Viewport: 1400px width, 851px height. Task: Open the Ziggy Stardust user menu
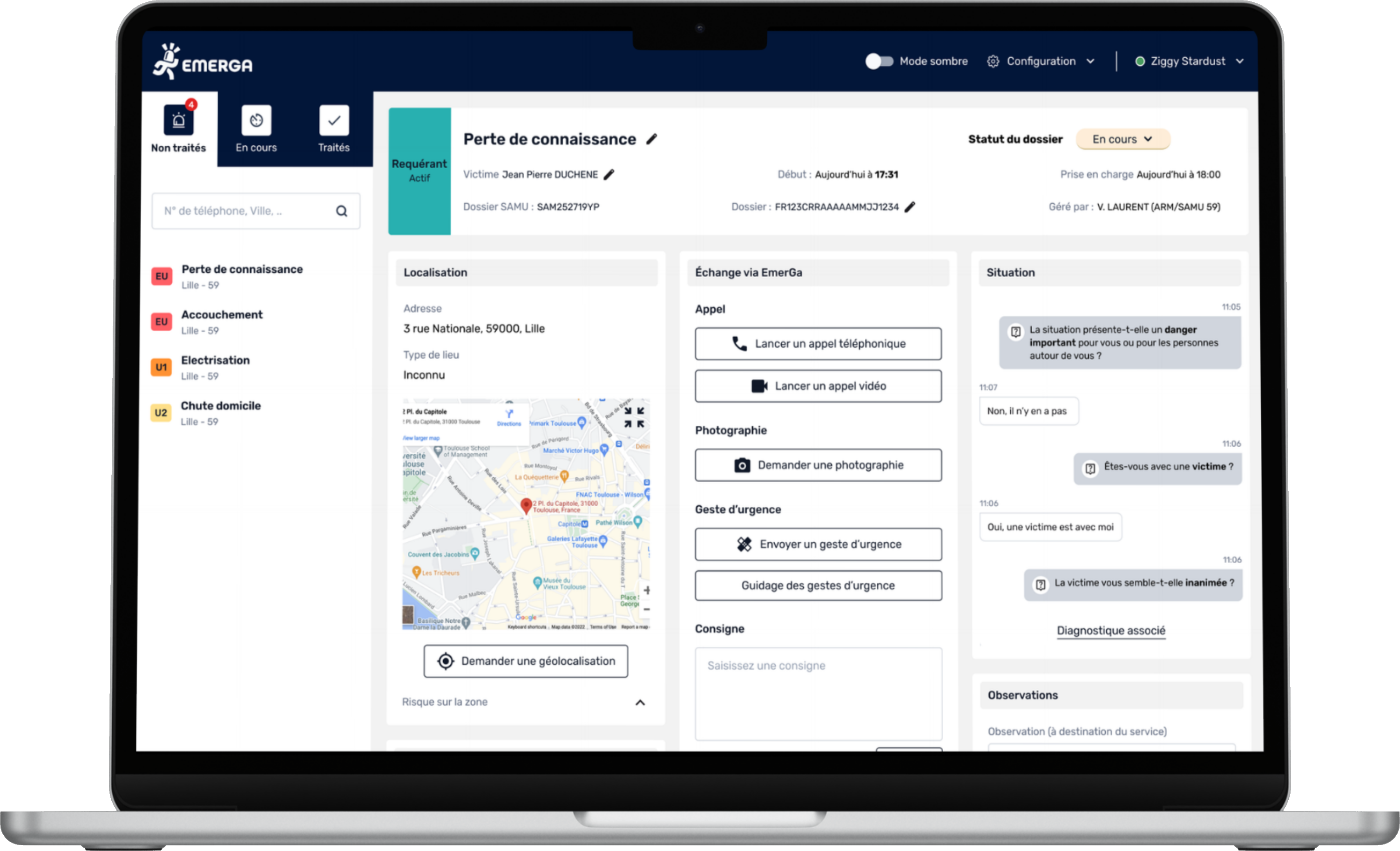click(1189, 61)
